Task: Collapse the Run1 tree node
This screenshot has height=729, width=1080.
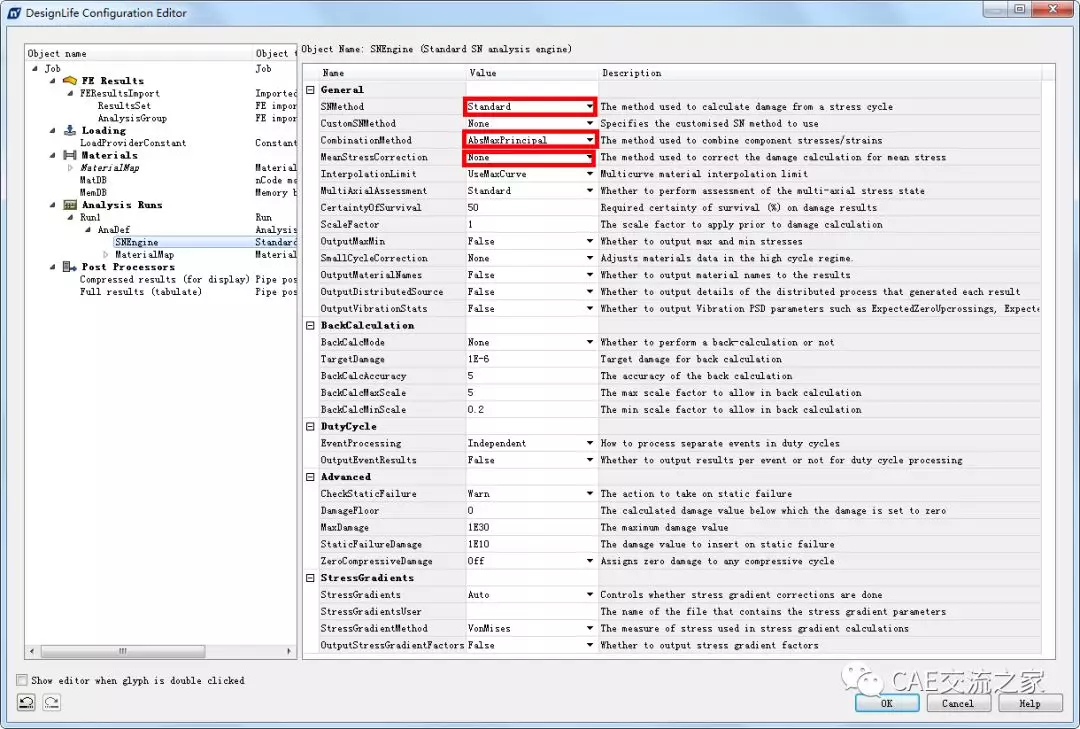Action: [70, 217]
